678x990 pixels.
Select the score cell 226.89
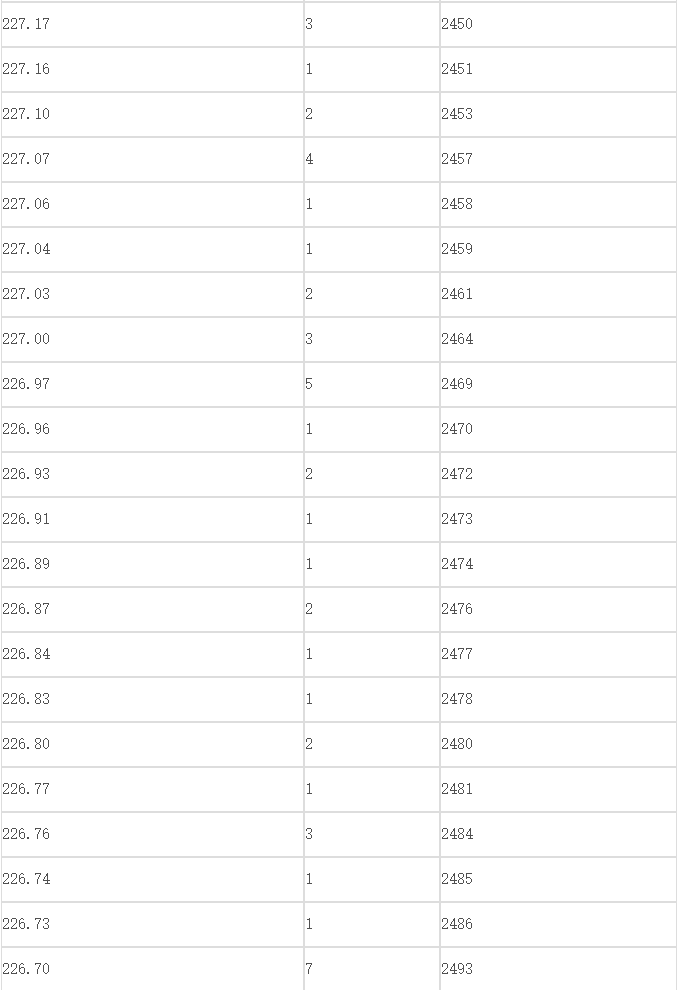pos(152,564)
